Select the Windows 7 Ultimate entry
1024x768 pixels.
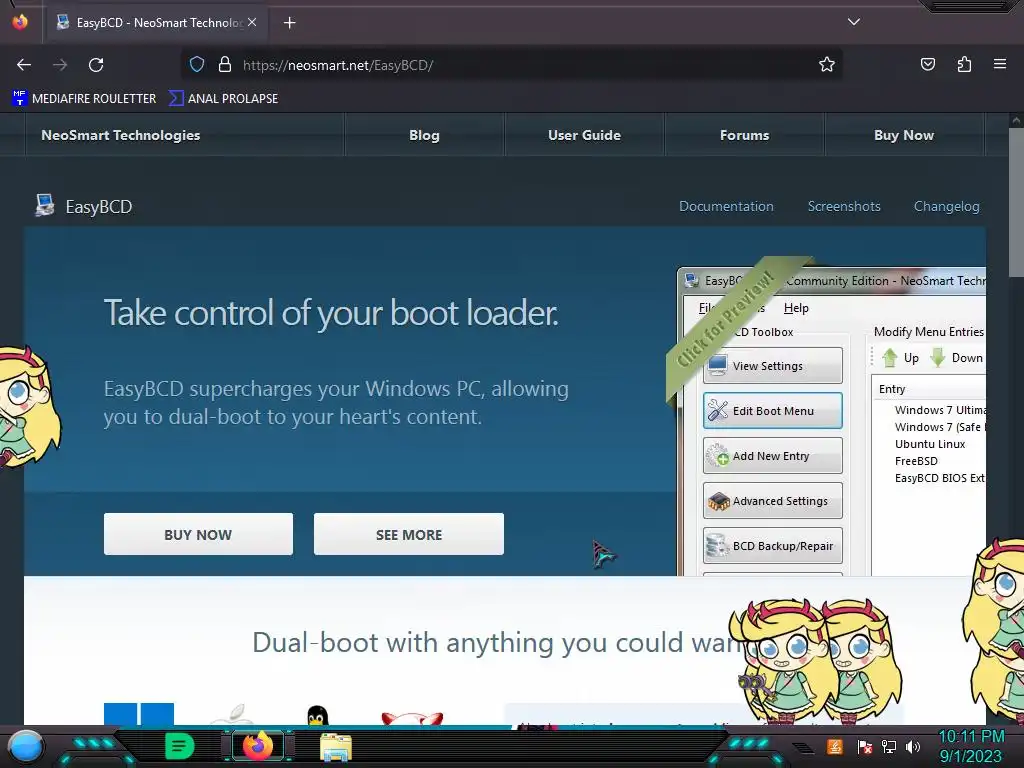[940, 410]
